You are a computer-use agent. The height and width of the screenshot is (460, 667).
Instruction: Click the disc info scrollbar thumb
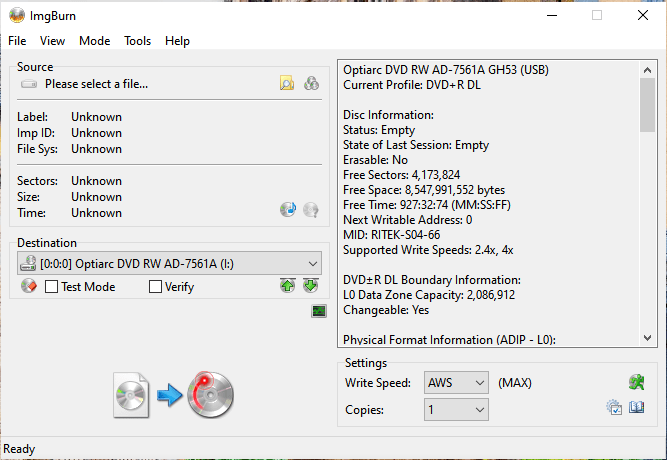pos(647,105)
